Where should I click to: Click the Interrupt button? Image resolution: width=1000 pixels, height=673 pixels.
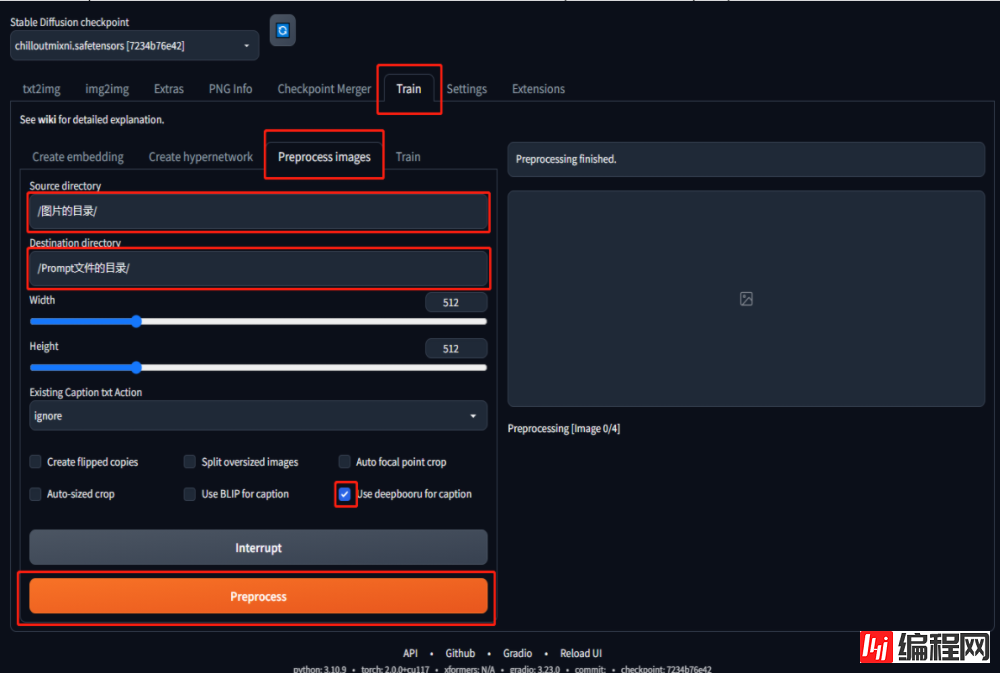coord(258,548)
